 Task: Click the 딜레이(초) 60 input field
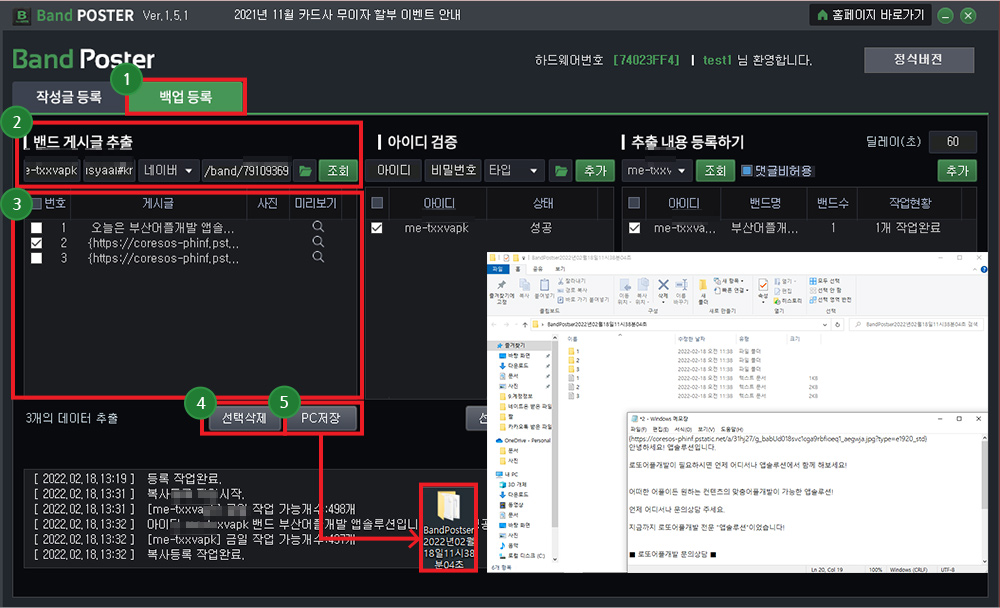point(953,142)
